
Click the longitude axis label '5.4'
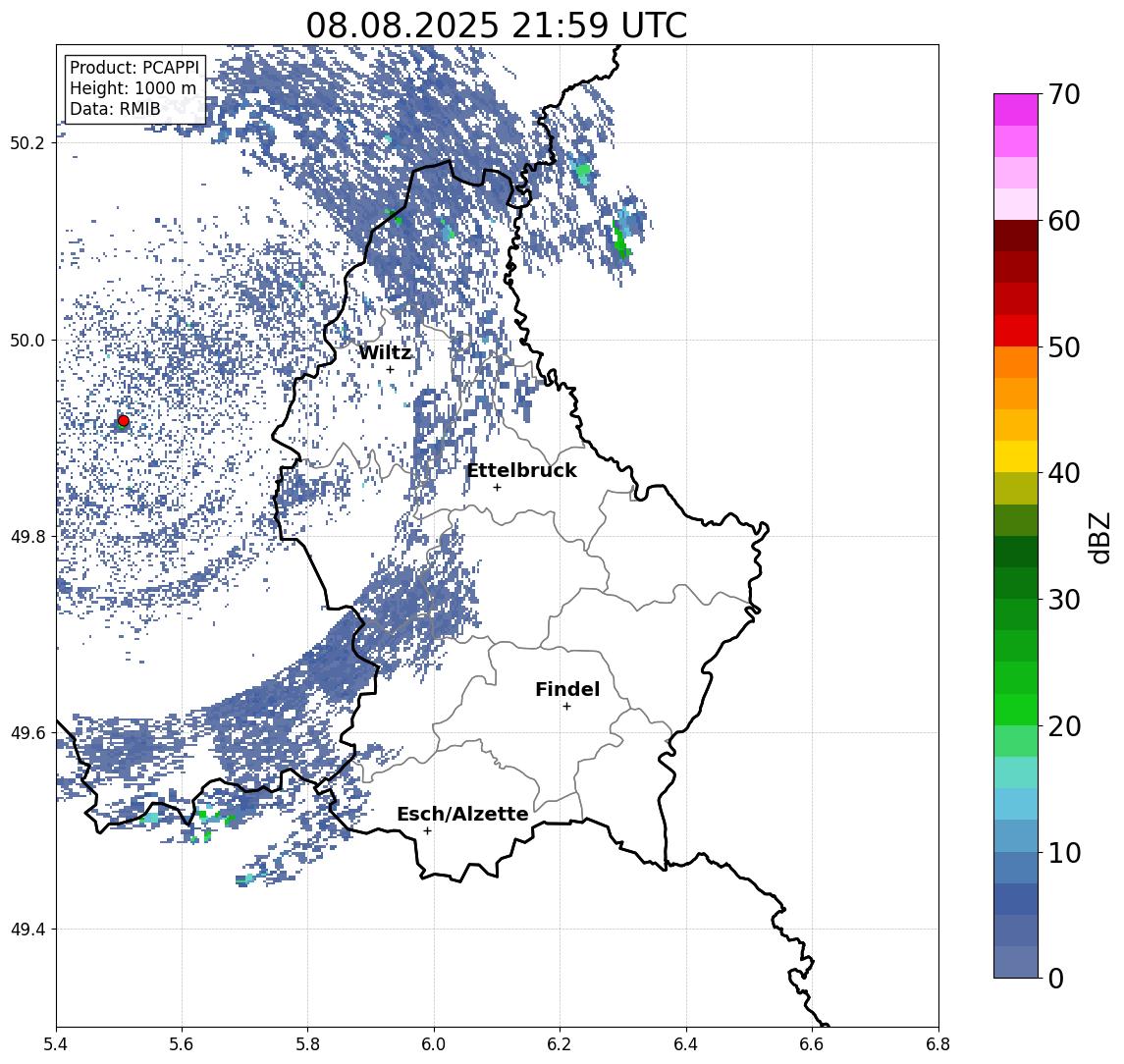[57, 1044]
